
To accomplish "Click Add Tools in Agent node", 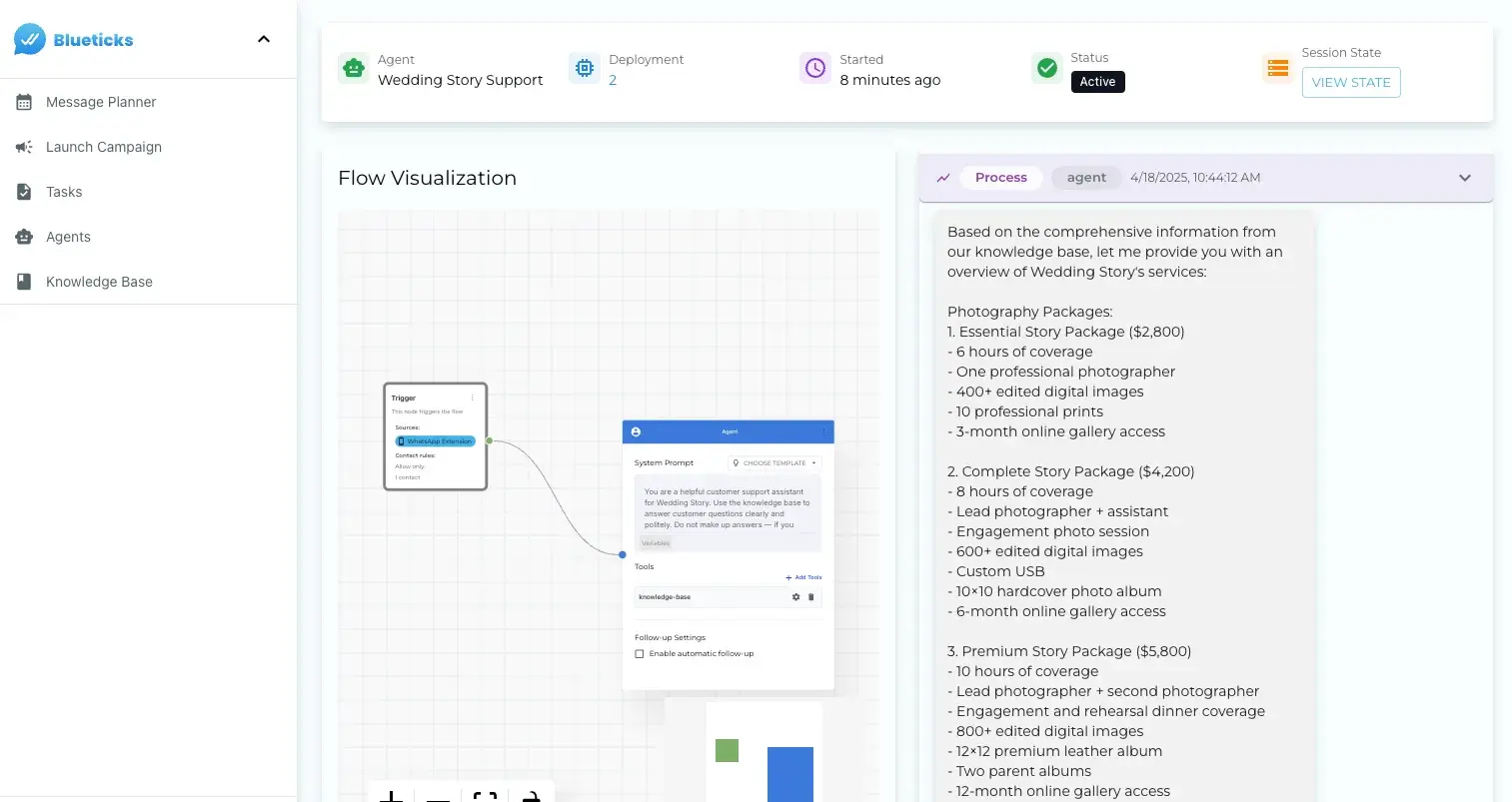I will pyautogui.click(x=803, y=577).
